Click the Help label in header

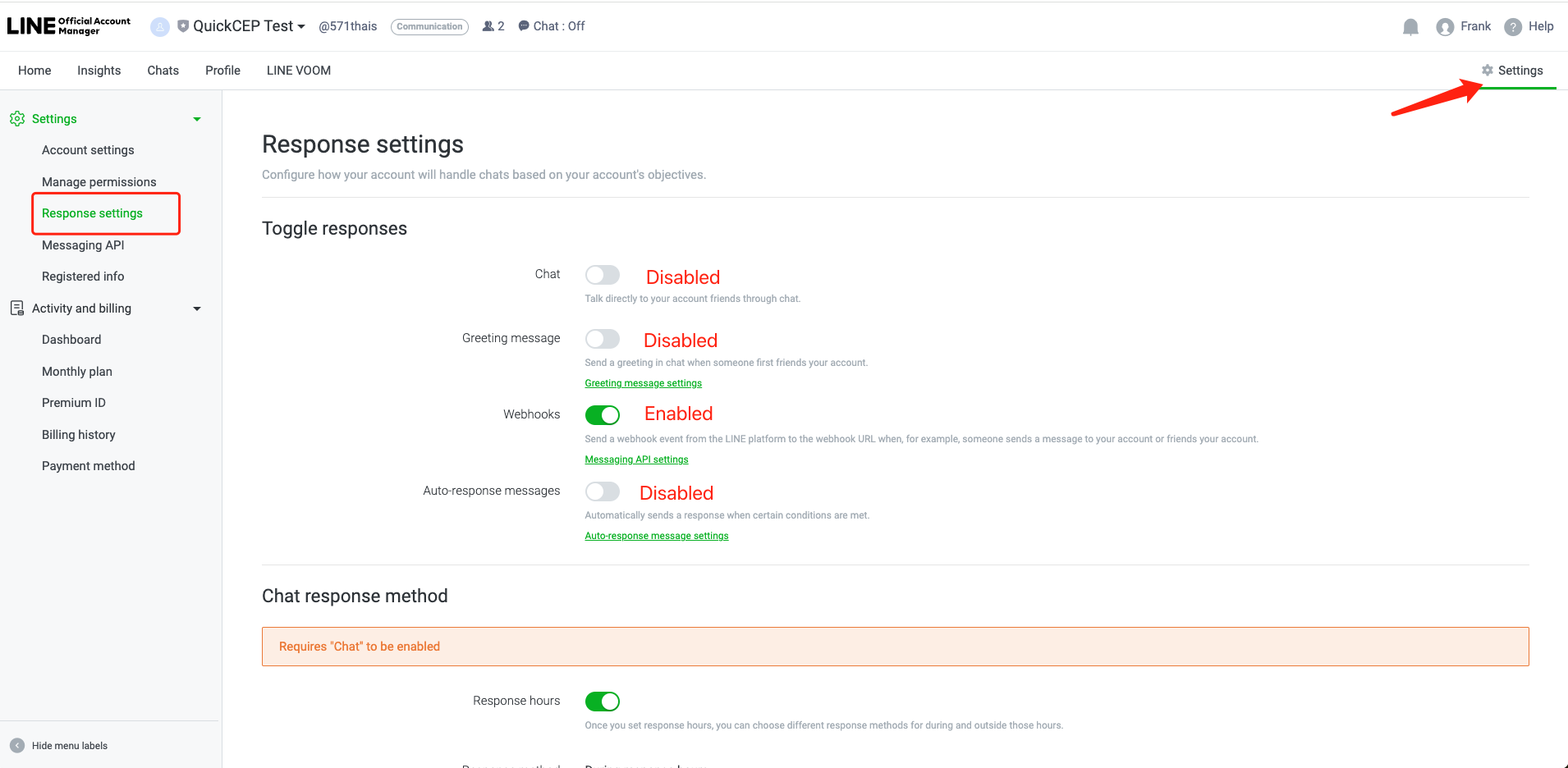pos(1541,26)
